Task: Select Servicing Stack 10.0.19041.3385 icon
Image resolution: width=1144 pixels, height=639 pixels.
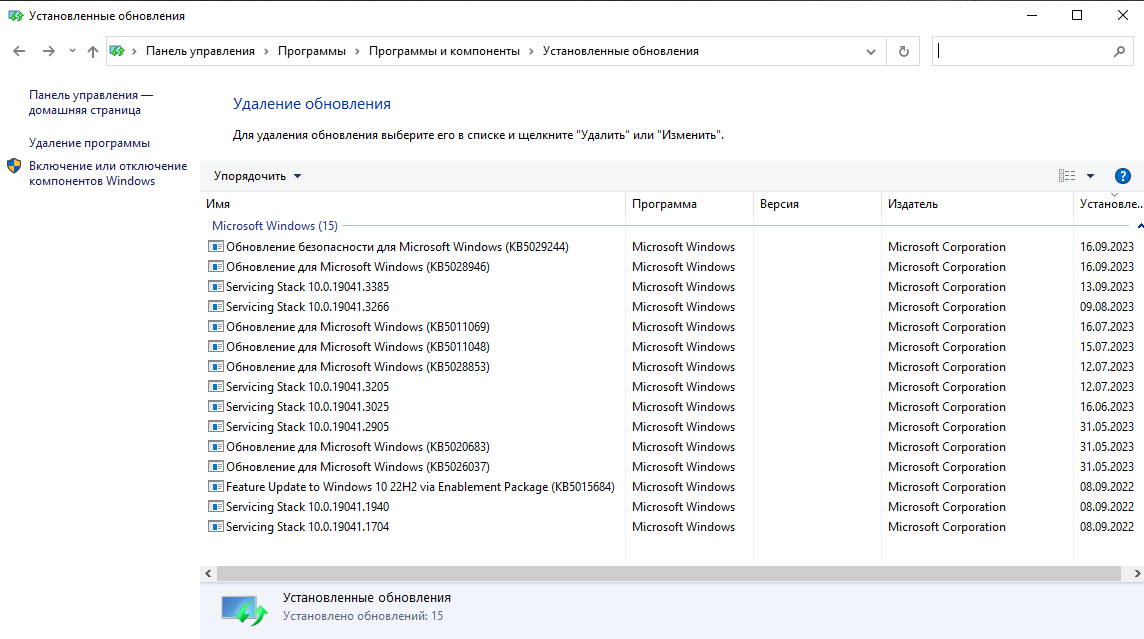Action: (x=215, y=287)
